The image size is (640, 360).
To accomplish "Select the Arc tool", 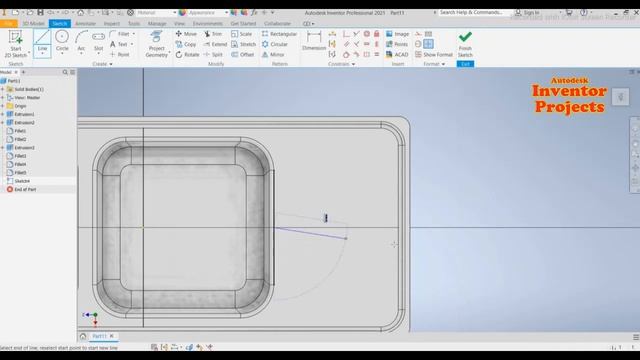I will (x=81, y=41).
